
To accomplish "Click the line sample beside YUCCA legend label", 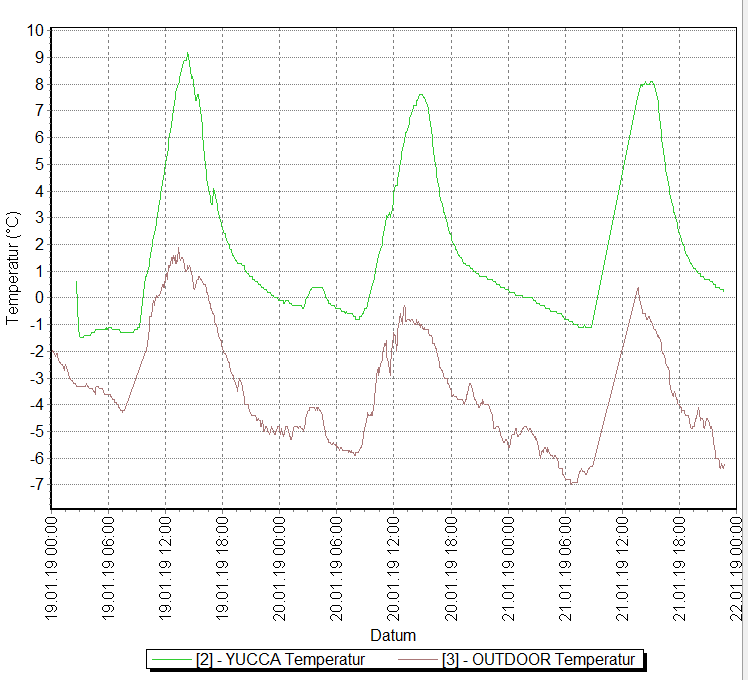I will point(170,659).
